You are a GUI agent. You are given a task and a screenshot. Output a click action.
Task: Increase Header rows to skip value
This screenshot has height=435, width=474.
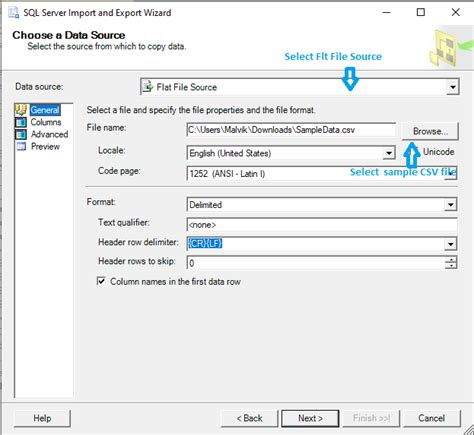point(451,260)
